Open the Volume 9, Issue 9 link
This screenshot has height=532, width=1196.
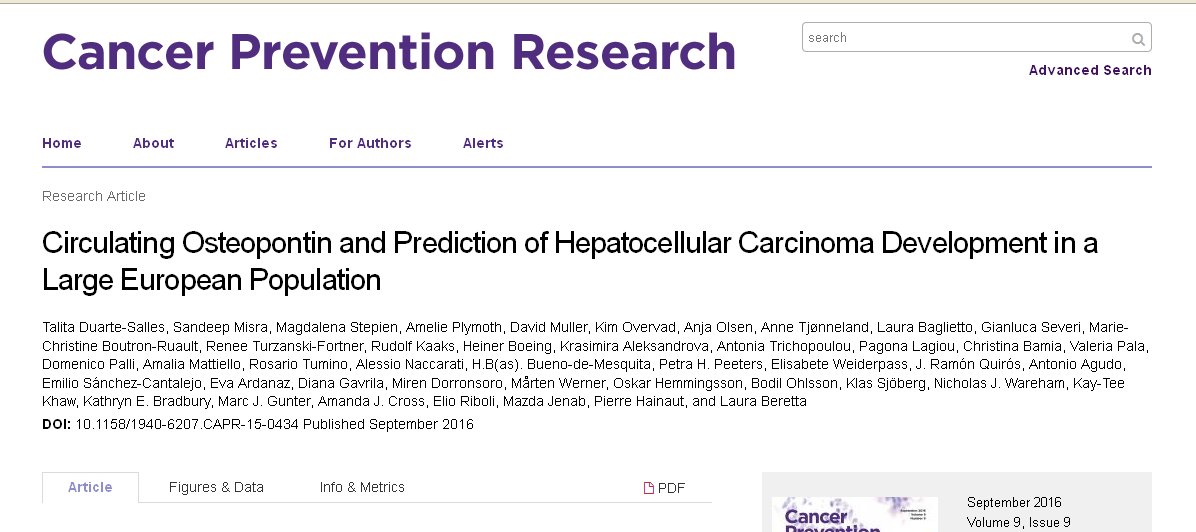pyautogui.click(x=1019, y=522)
